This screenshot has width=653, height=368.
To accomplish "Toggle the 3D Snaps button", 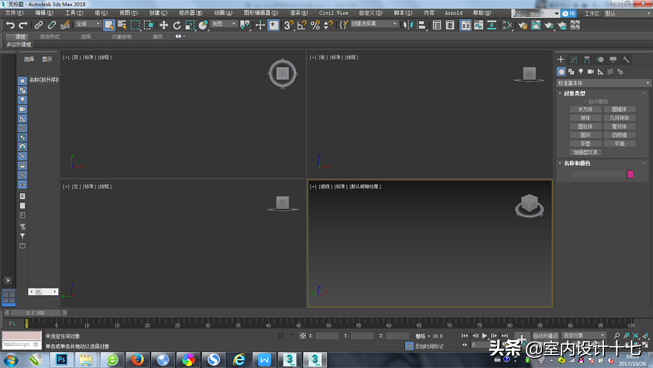I will pyautogui.click(x=288, y=25).
